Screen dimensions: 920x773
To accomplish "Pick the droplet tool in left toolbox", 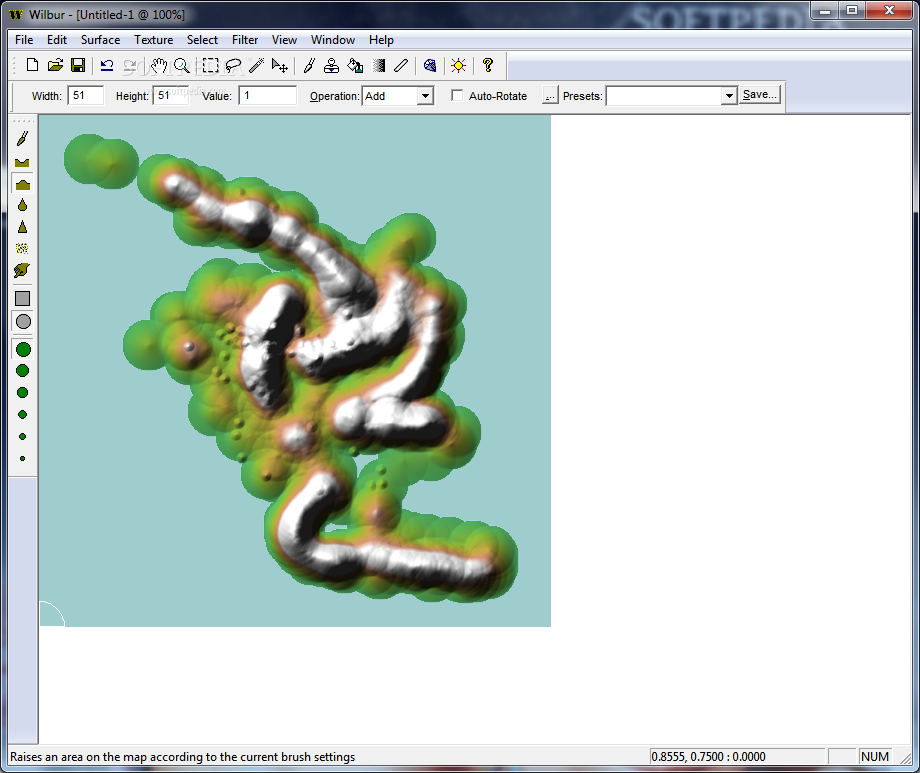I will (x=22, y=205).
